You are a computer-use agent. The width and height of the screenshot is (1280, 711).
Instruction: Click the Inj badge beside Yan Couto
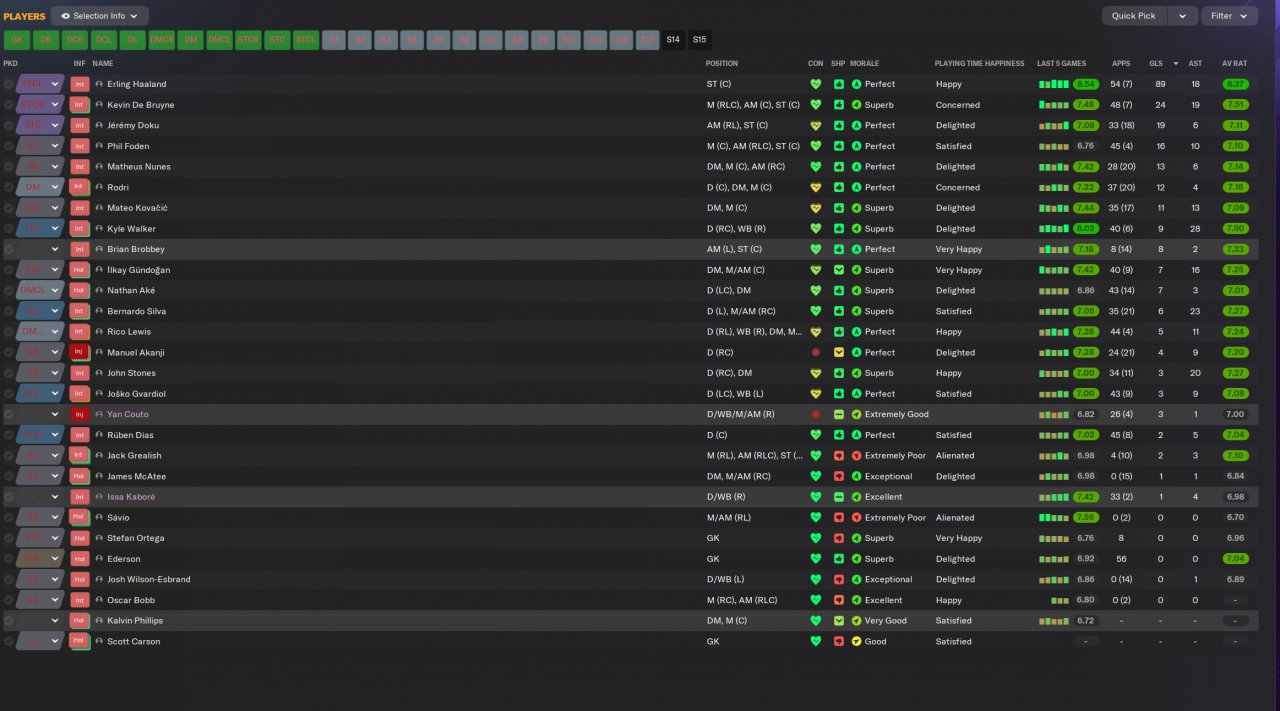(x=80, y=414)
